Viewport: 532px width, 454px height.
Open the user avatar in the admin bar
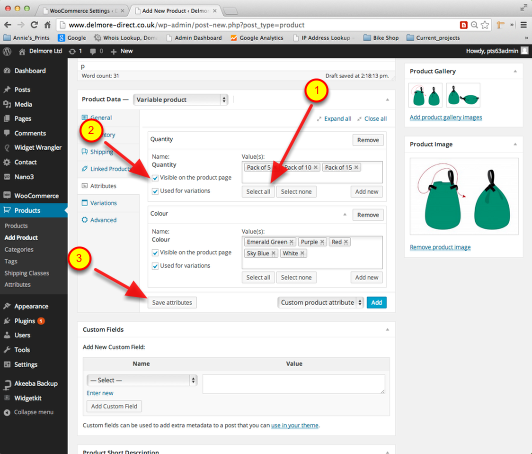[x=525, y=51]
